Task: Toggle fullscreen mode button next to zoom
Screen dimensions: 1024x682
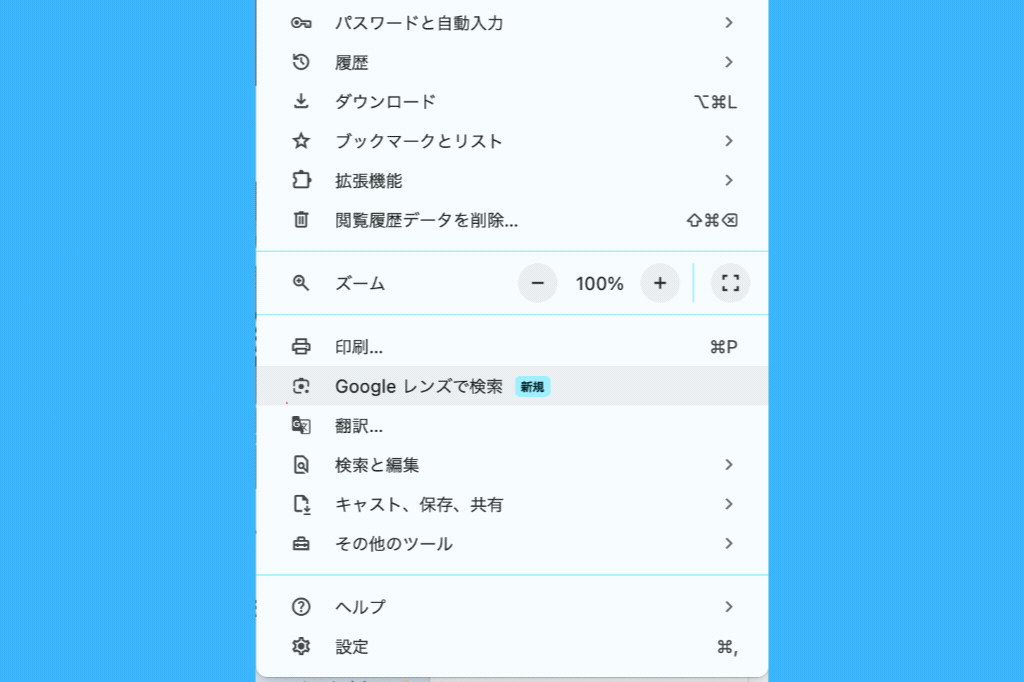Action: pos(730,283)
